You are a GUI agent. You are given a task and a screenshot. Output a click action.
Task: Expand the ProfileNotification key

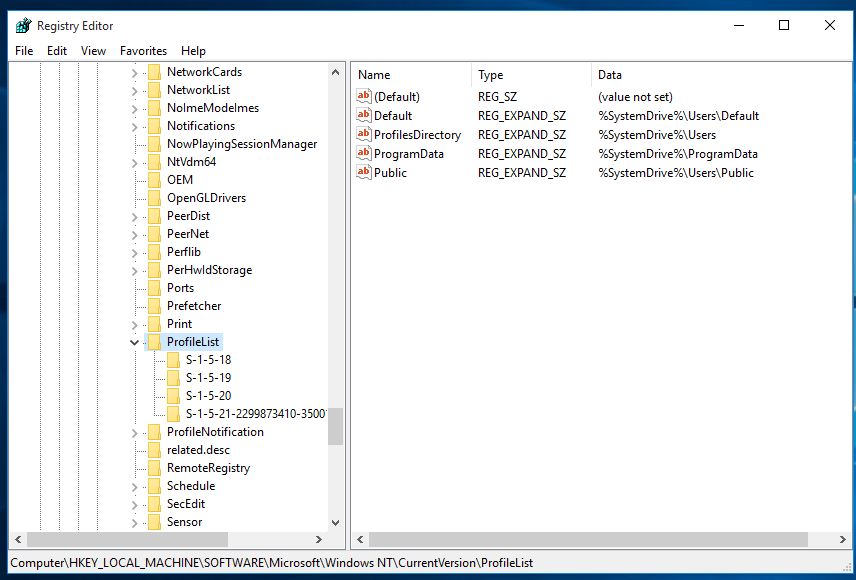point(134,433)
